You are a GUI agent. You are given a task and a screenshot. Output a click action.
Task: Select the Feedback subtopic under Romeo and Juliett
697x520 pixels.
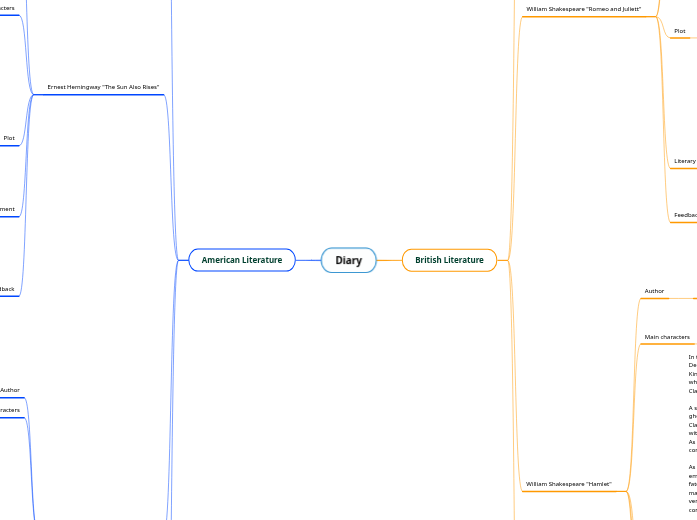[685, 215]
